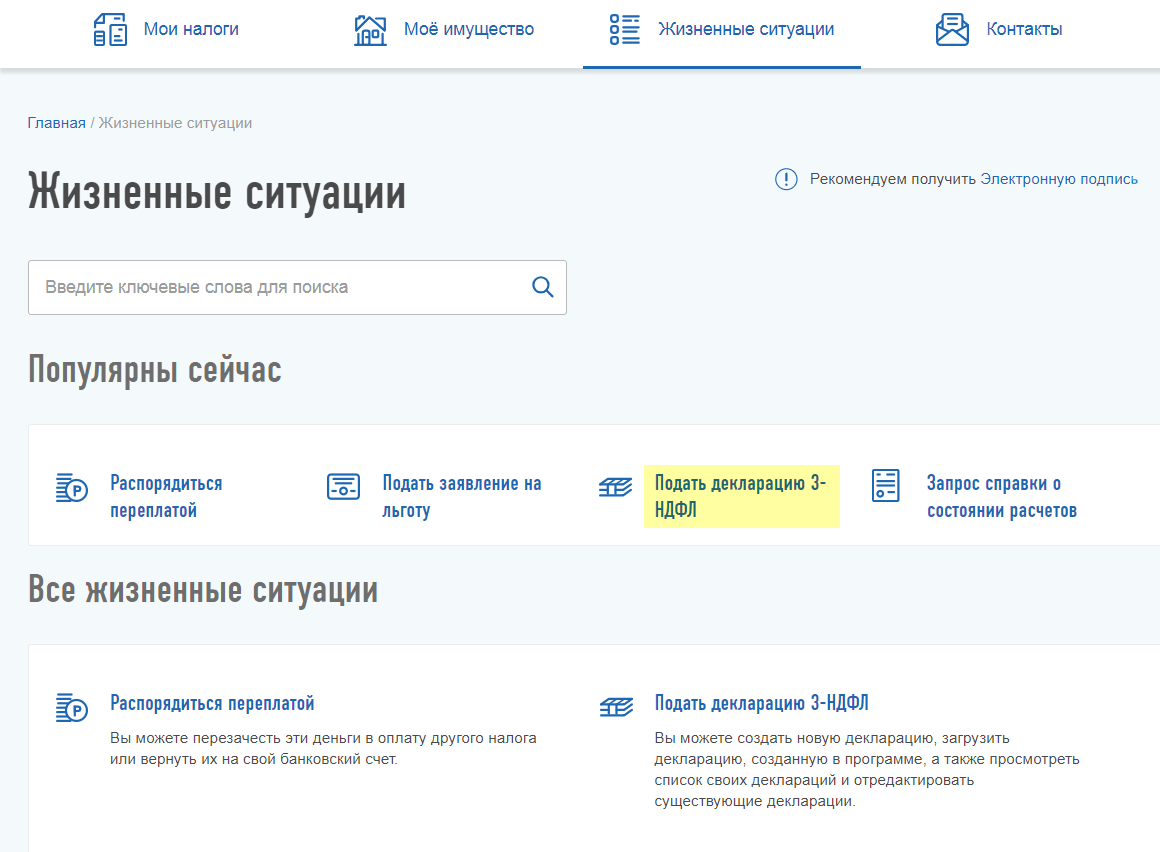Click the text about создать новую декларацию
This screenshot has height=852, width=1160.
[x=867, y=769]
